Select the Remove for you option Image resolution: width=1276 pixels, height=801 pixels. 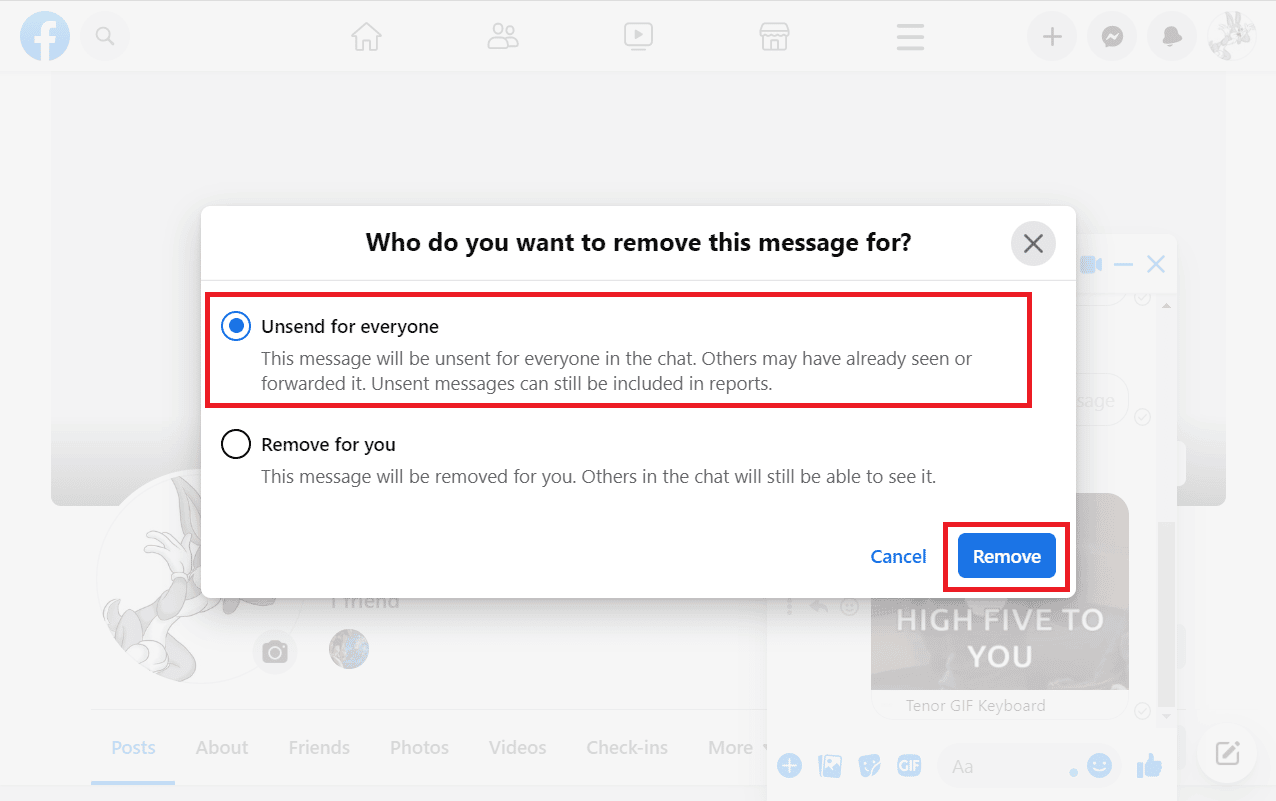coord(236,444)
